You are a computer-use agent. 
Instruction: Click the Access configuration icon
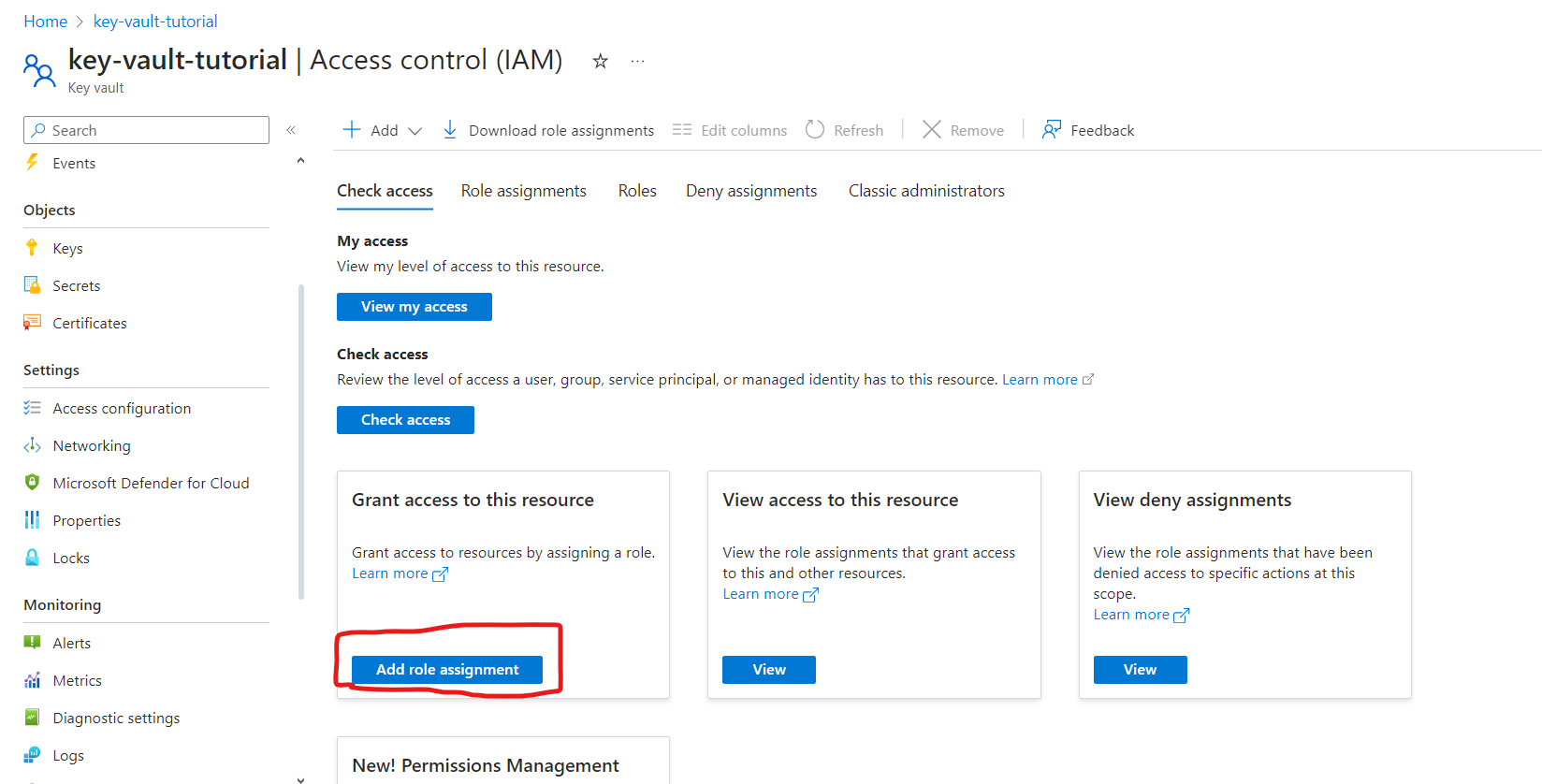tap(32, 408)
